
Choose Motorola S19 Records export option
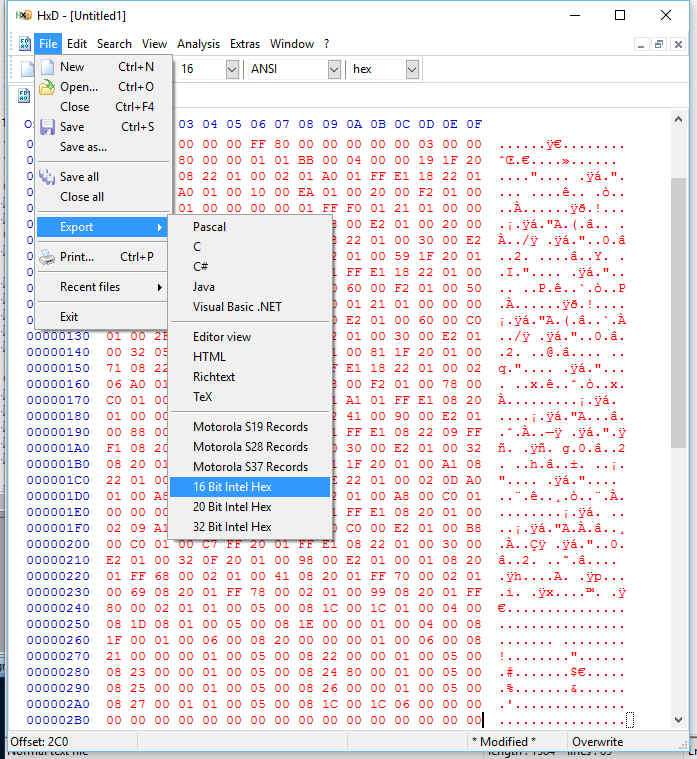tap(250, 427)
